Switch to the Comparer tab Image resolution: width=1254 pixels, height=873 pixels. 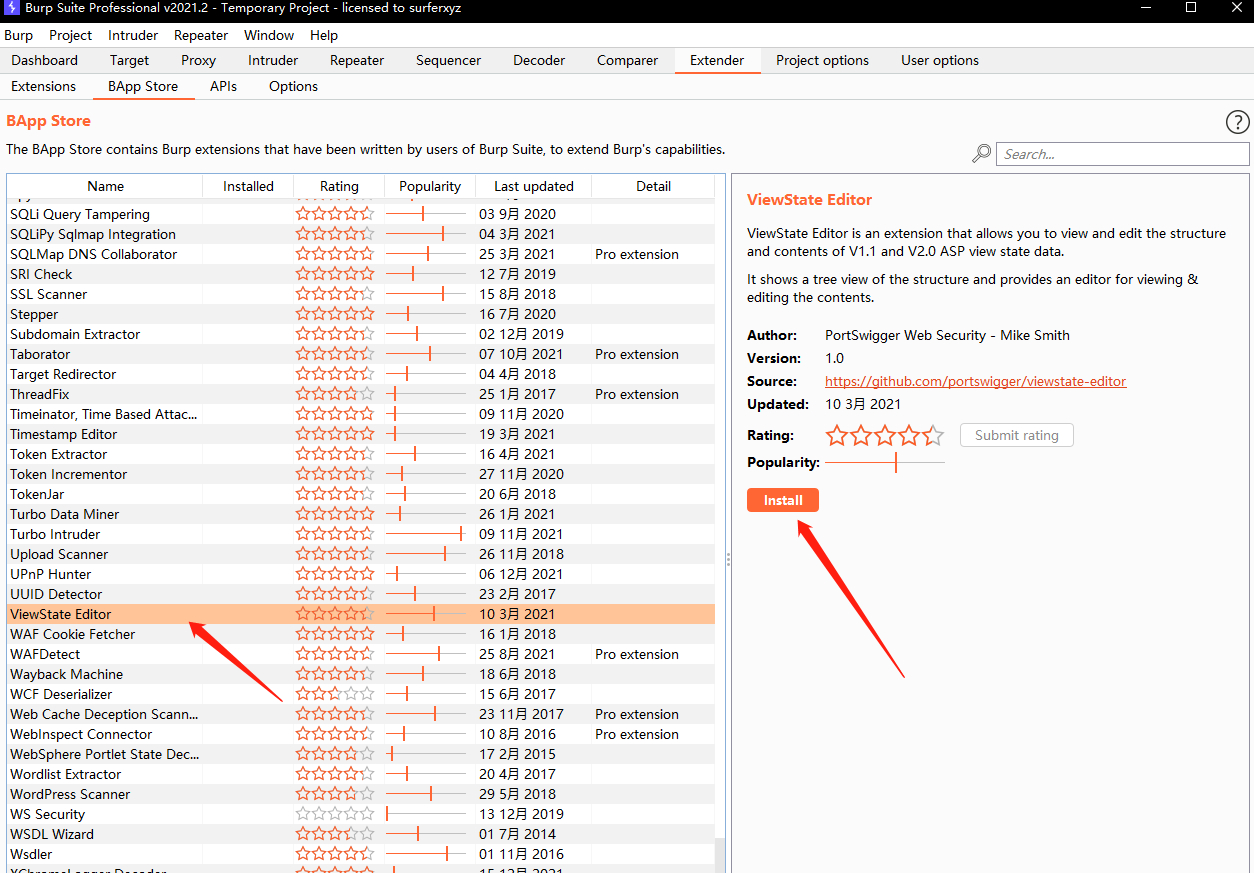627,60
